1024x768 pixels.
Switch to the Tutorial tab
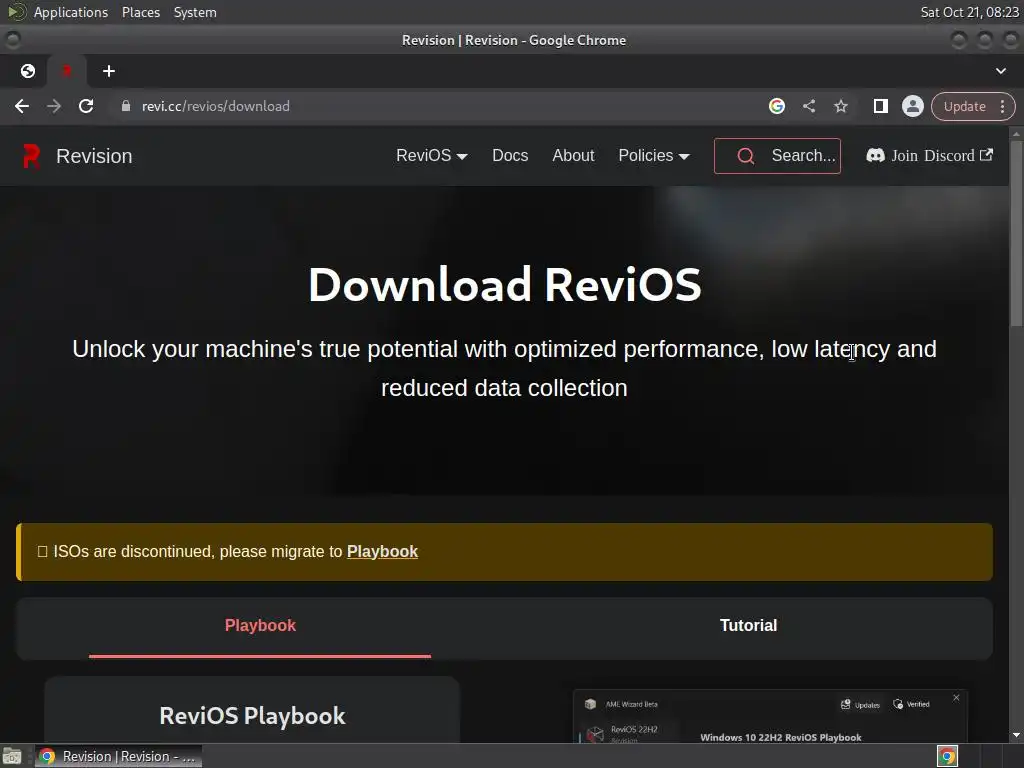click(748, 626)
